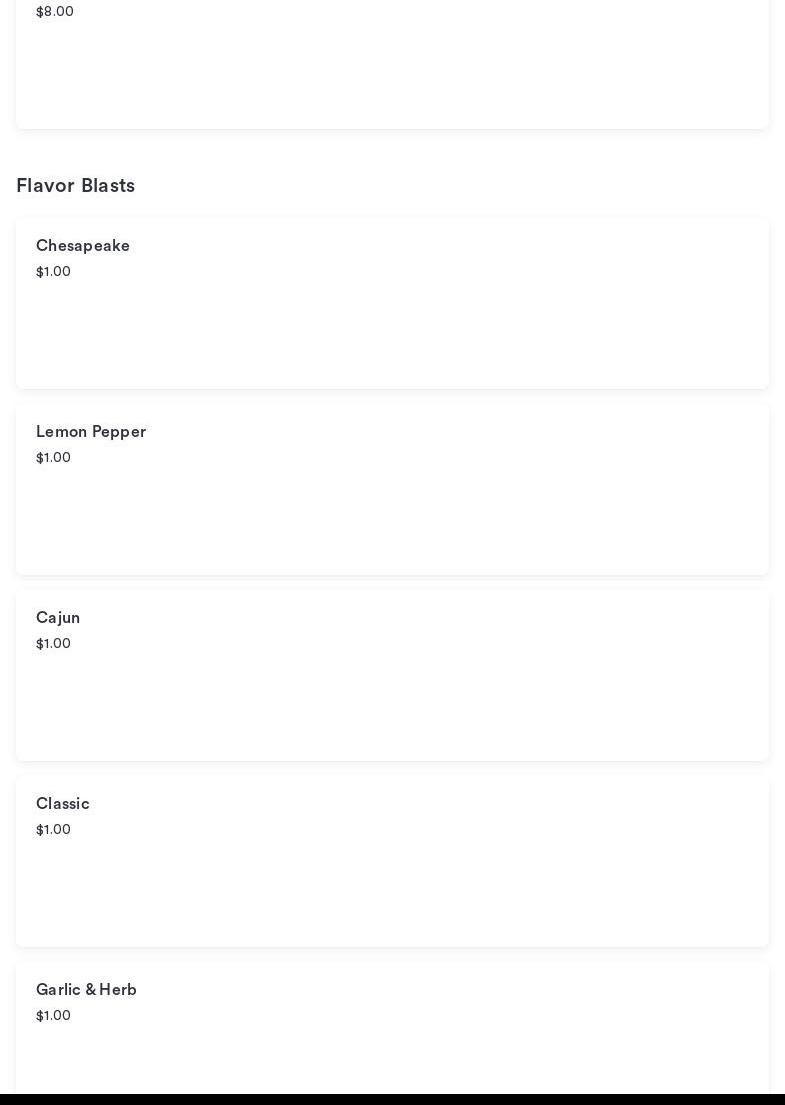
Task: Choose the Classic flavor blast card
Action: coord(392,861)
